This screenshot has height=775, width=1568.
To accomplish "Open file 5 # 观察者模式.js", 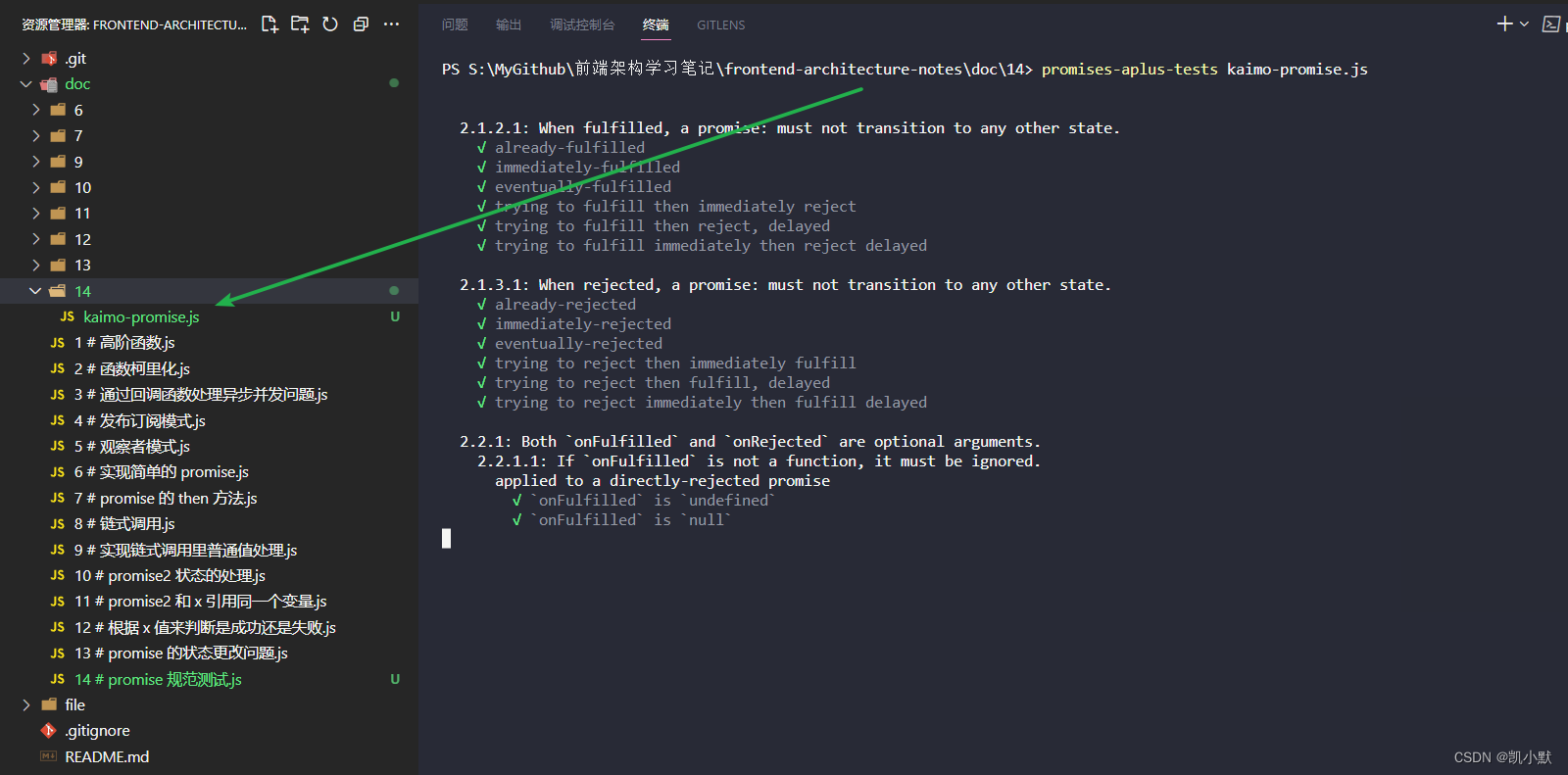I will (132, 447).
